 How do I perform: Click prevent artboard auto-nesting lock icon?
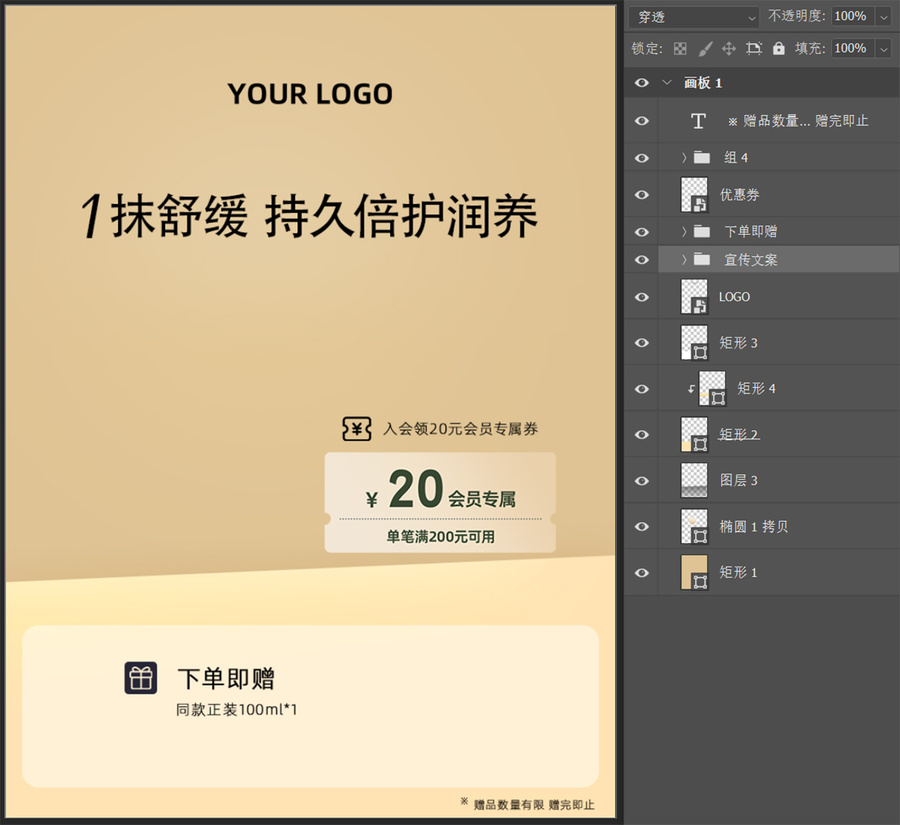click(754, 49)
